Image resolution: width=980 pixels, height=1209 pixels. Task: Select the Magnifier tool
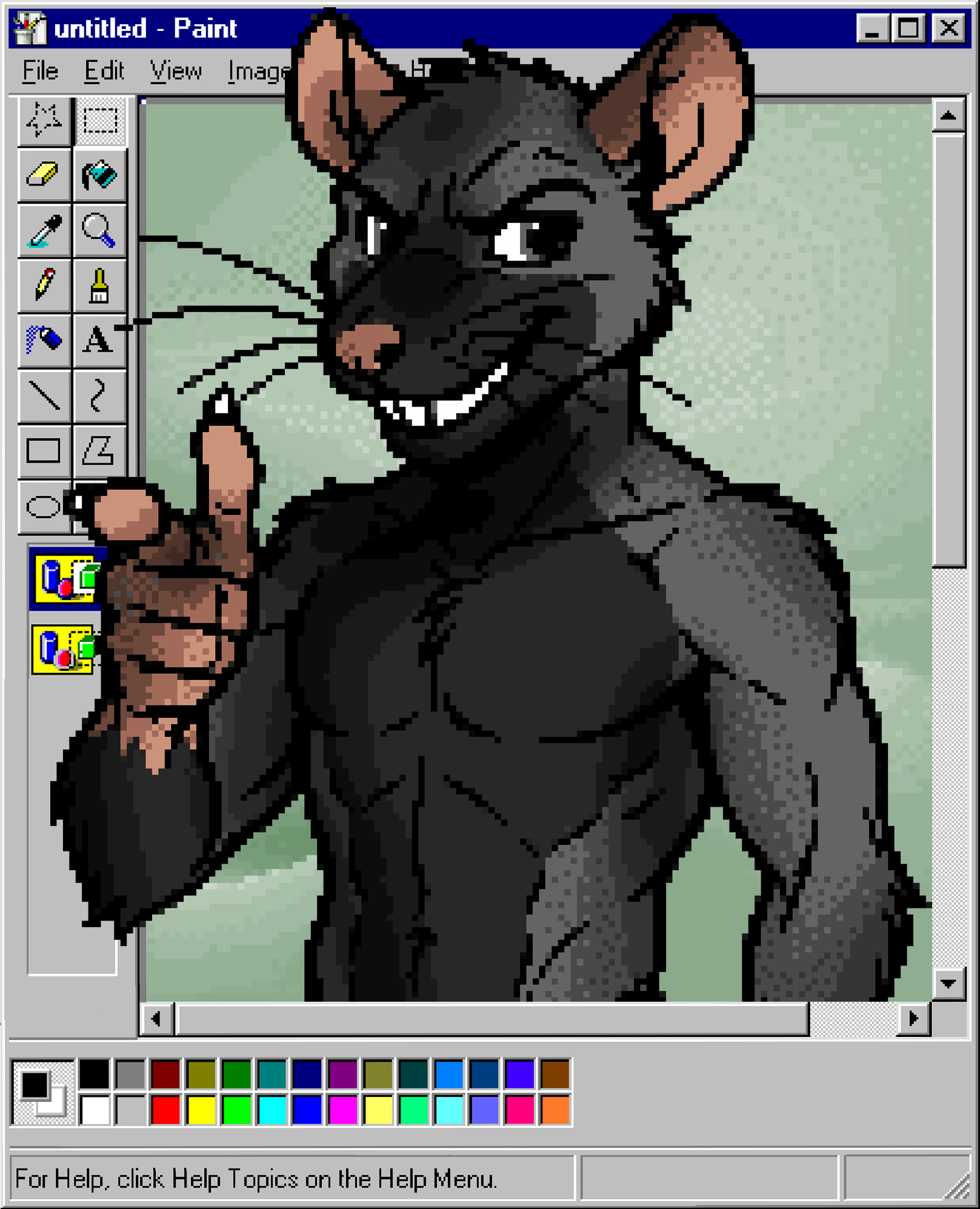pos(99,230)
